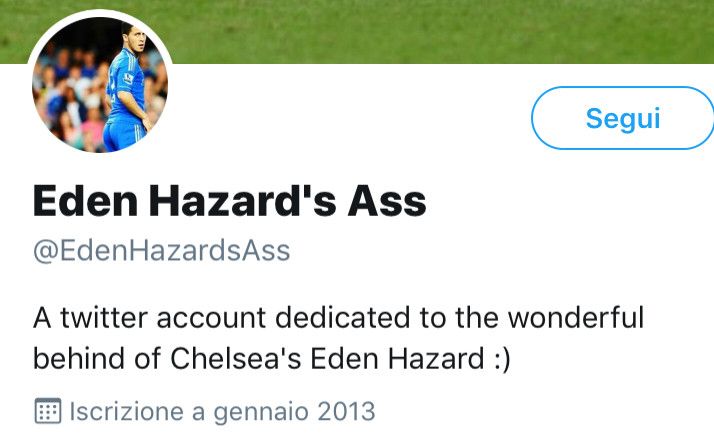This screenshot has width=714, height=434.
Task: Select the @EdenHazardsAss handle
Action: click(x=161, y=250)
